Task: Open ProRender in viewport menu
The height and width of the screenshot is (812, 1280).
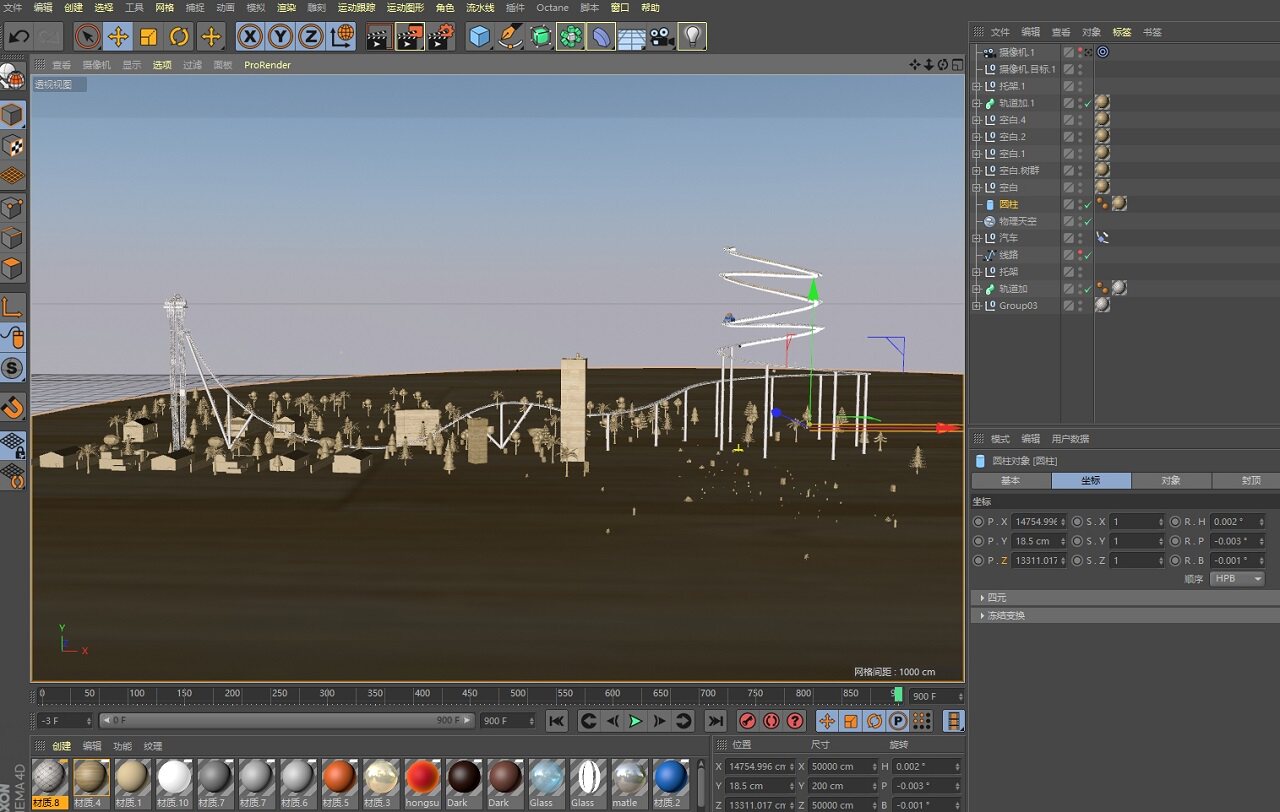Action: pos(267,65)
